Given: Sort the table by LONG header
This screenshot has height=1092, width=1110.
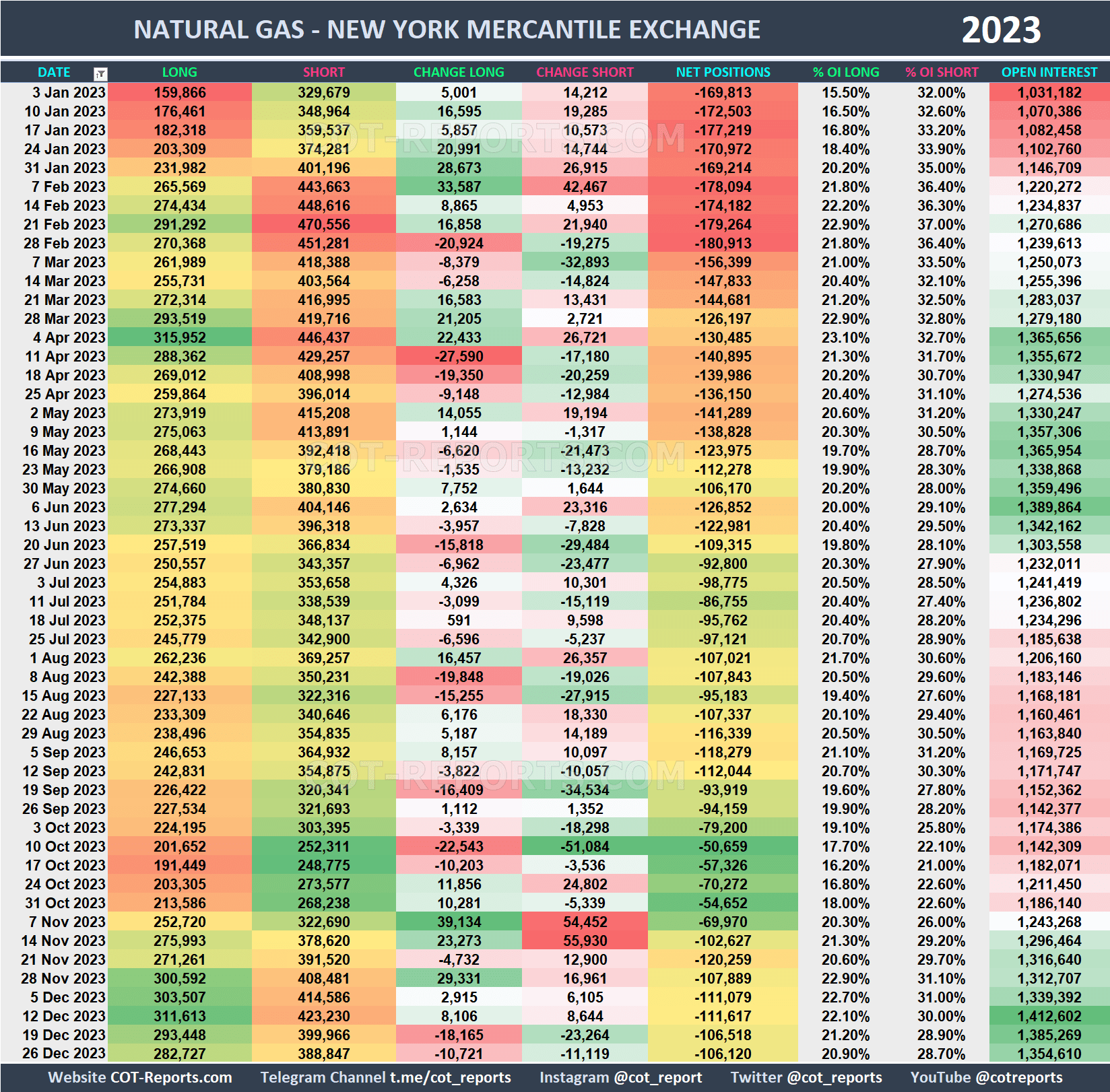Looking at the screenshot, I should coord(179,72).
